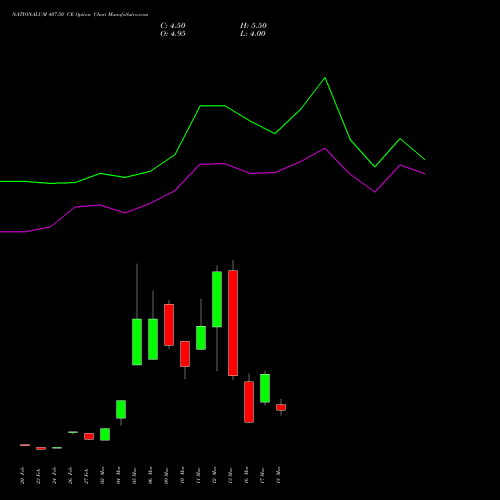This screenshot has height=500, width=500.
Task: Click the green candlestick above 17 Mar
Action: point(265,388)
